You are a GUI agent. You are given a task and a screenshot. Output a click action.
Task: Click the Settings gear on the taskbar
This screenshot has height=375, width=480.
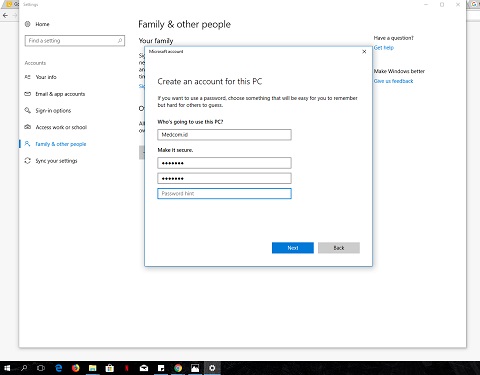(x=212, y=368)
